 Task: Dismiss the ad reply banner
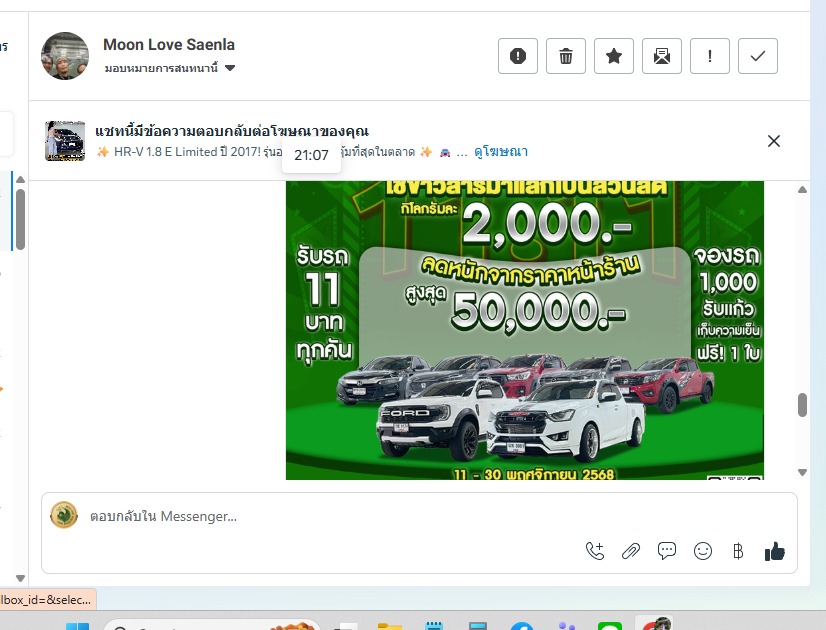(x=773, y=141)
